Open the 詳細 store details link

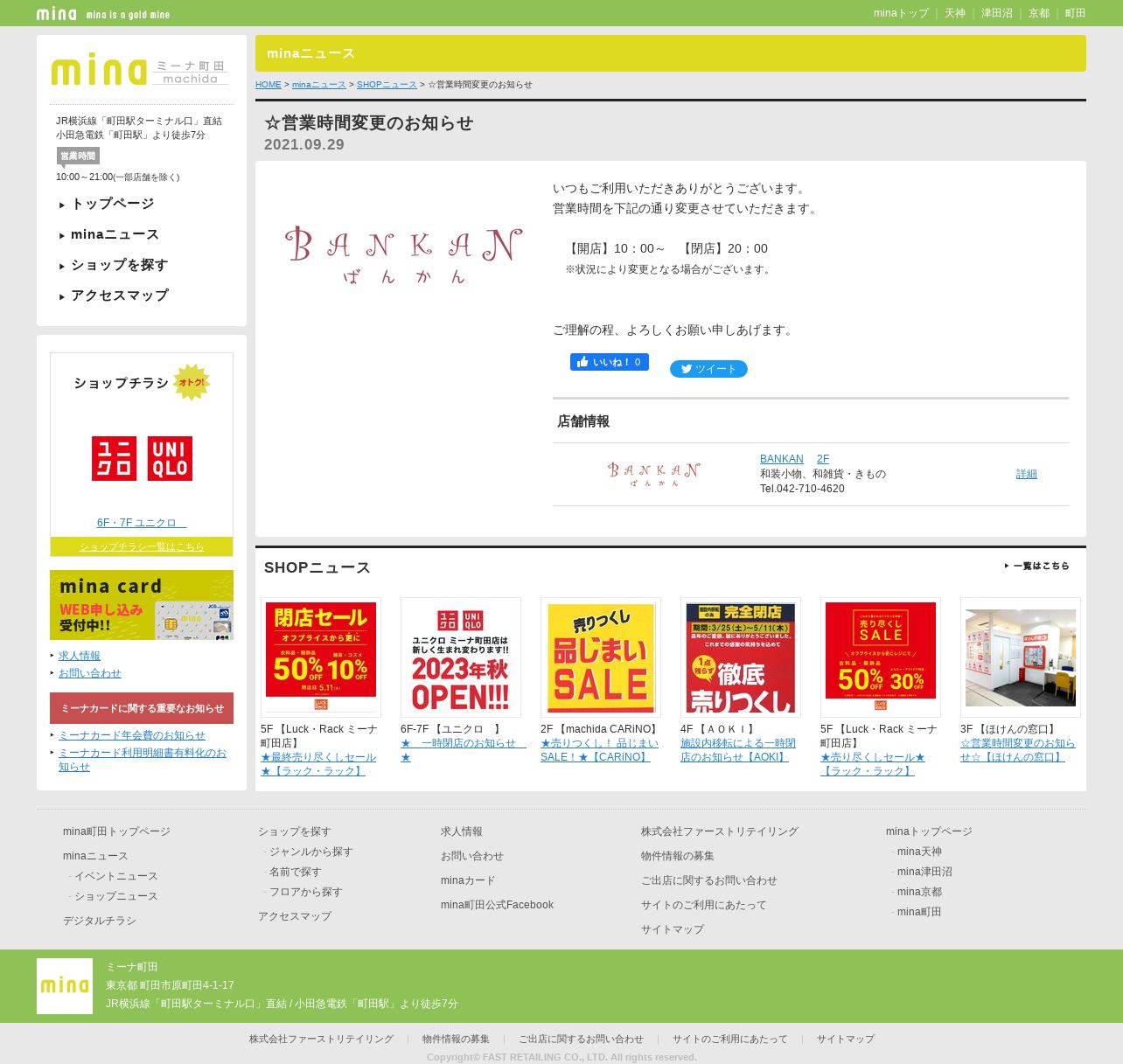pos(1027,474)
